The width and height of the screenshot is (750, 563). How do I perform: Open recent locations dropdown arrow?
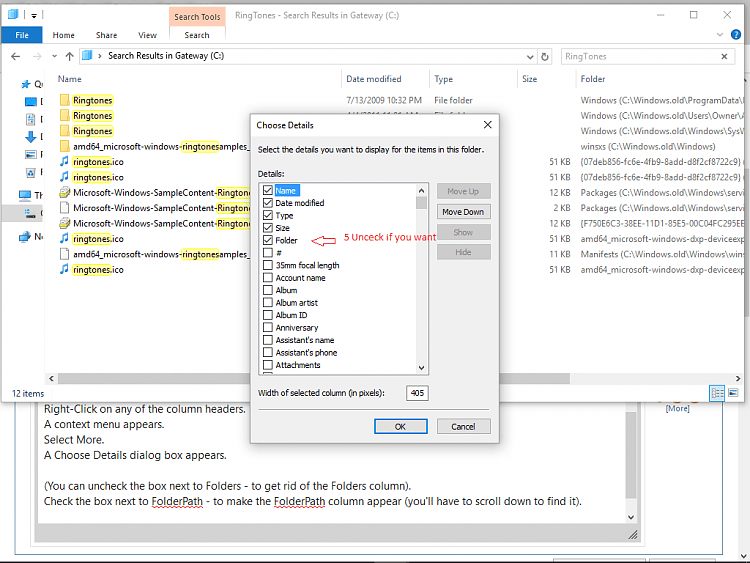(x=55, y=56)
